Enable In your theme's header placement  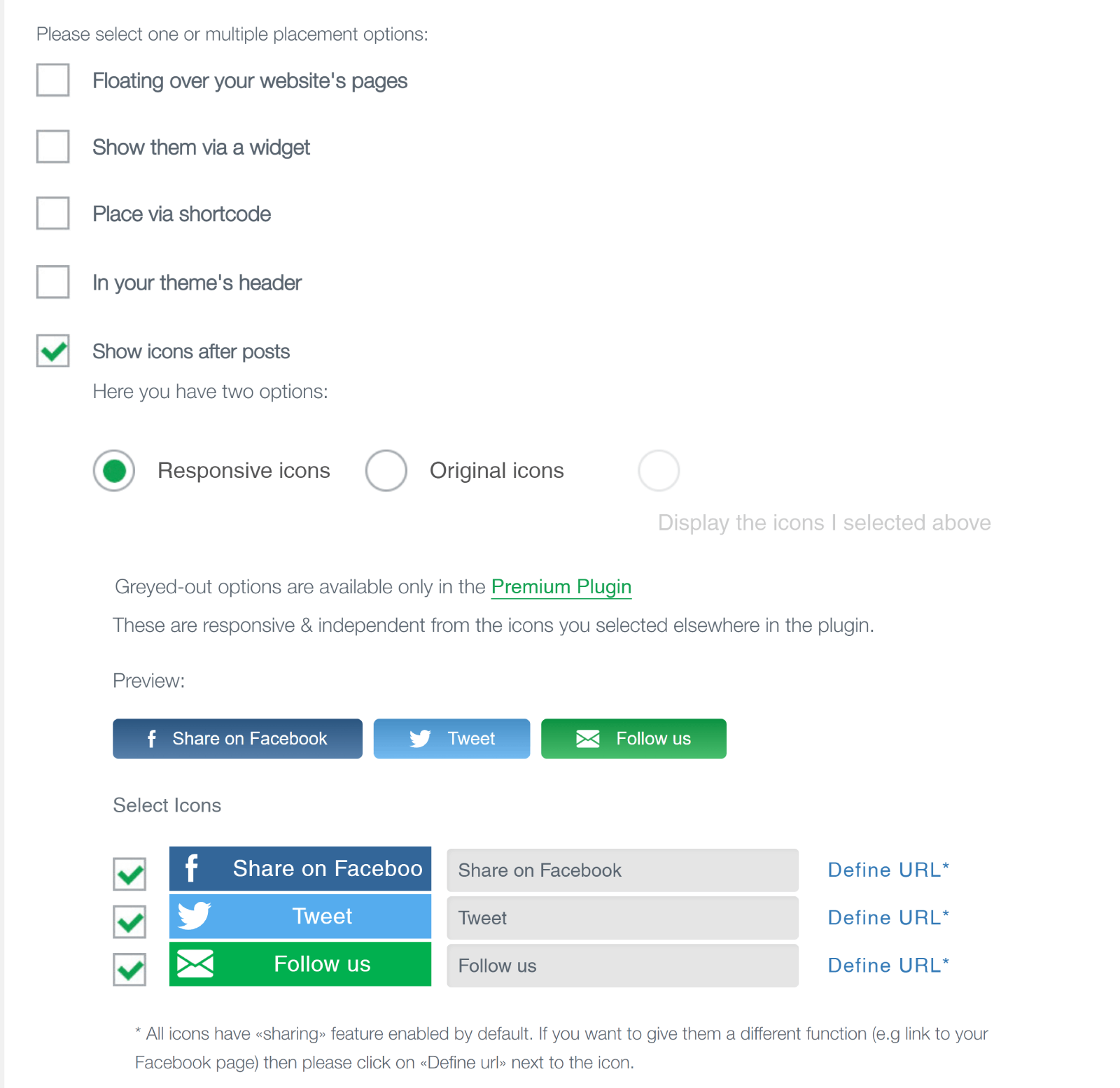coord(53,281)
